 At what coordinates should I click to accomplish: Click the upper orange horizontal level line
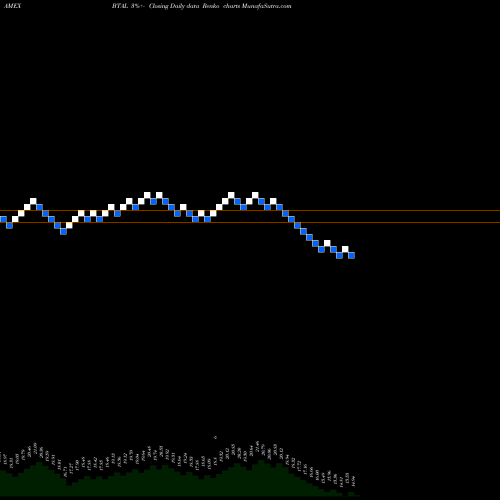[250, 210]
